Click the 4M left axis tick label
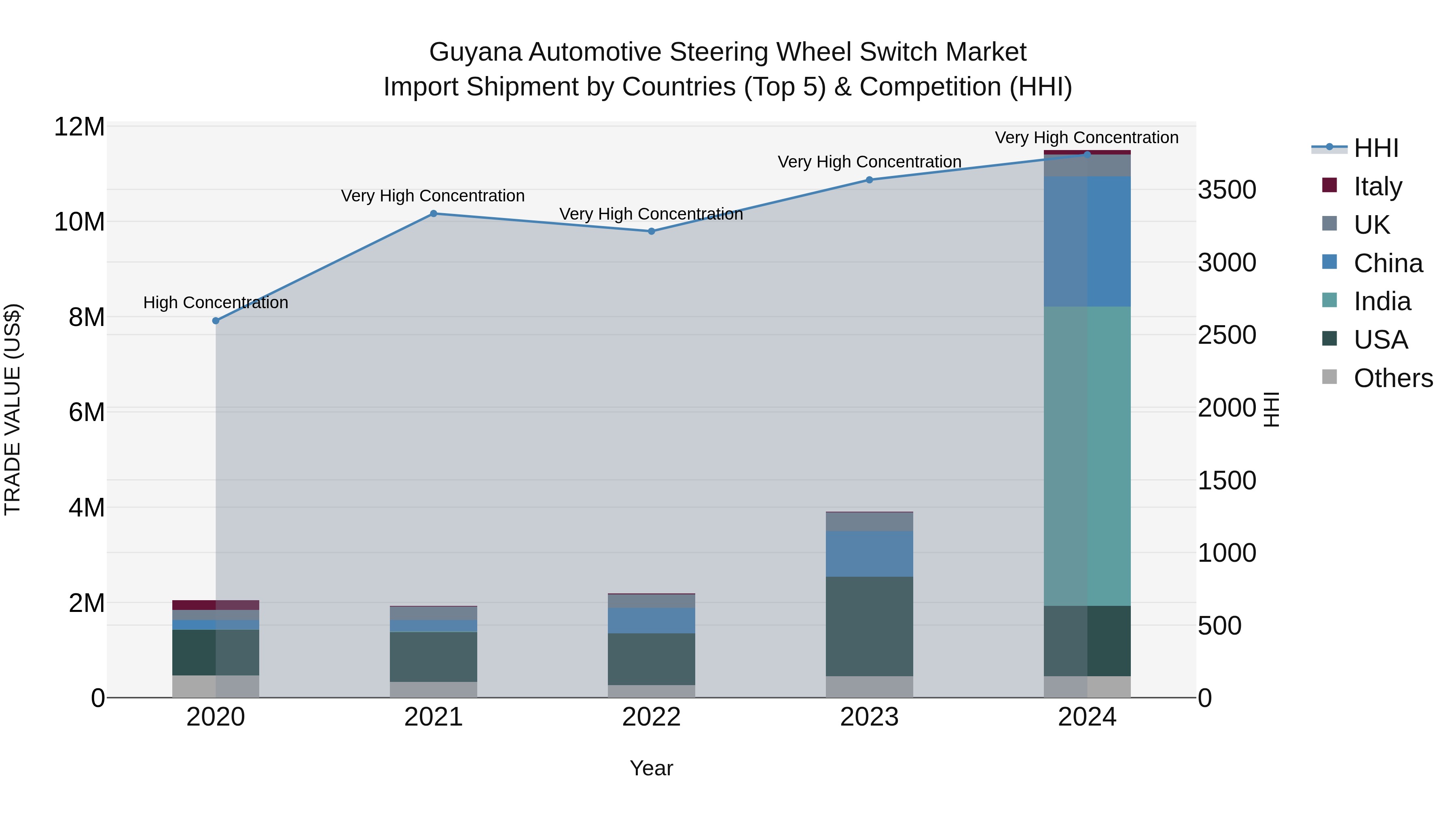The width and height of the screenshot is (1456, 819). tap(87, 508)
